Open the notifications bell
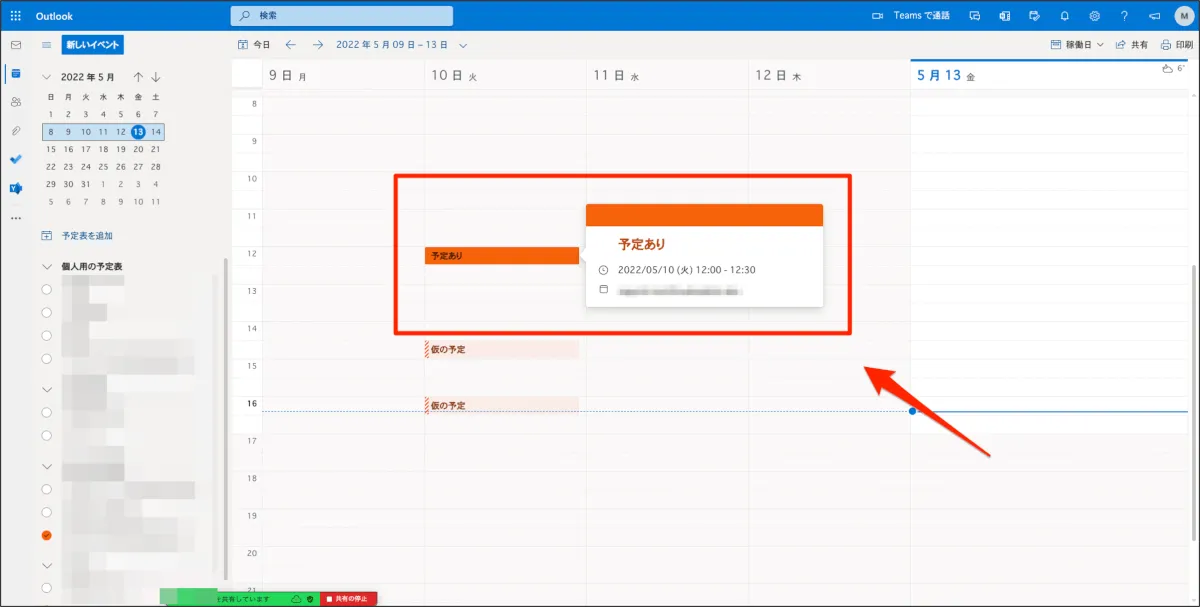 point(1065,16)
